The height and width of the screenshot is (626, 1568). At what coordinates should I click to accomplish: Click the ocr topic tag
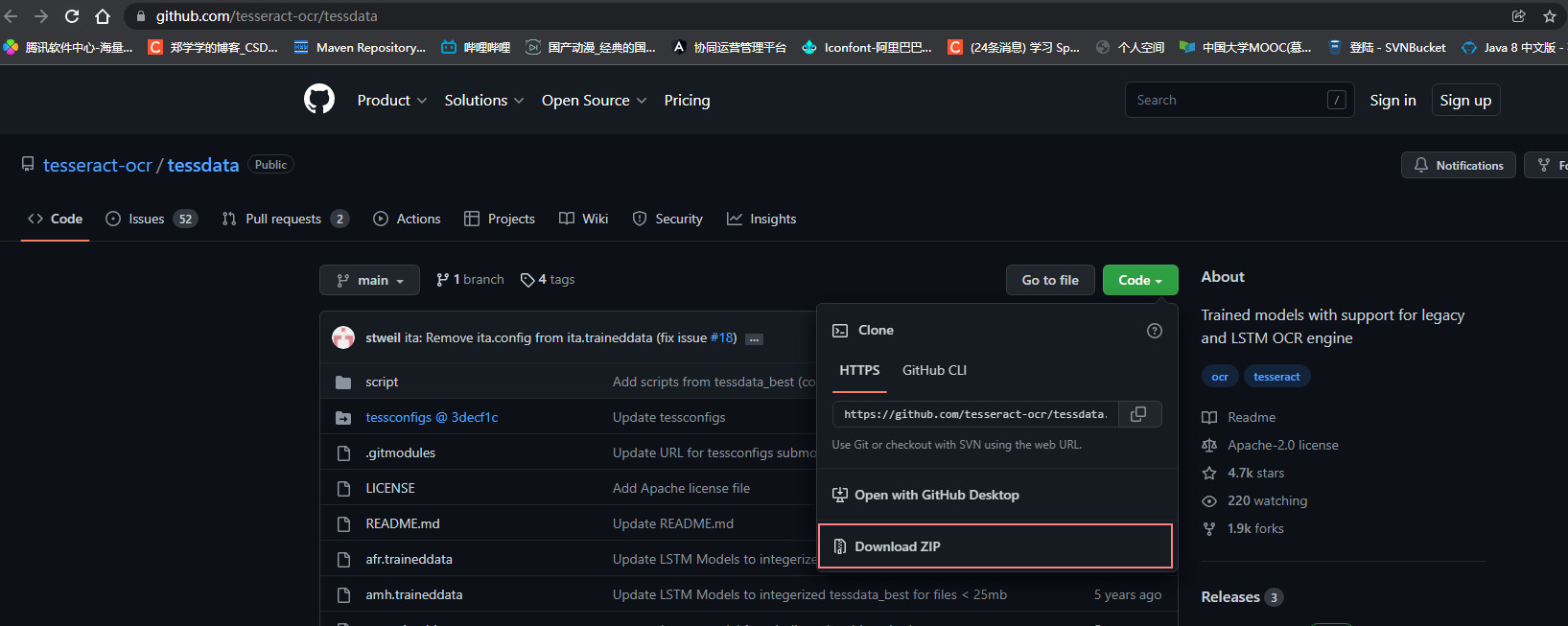pos(1220,377)
